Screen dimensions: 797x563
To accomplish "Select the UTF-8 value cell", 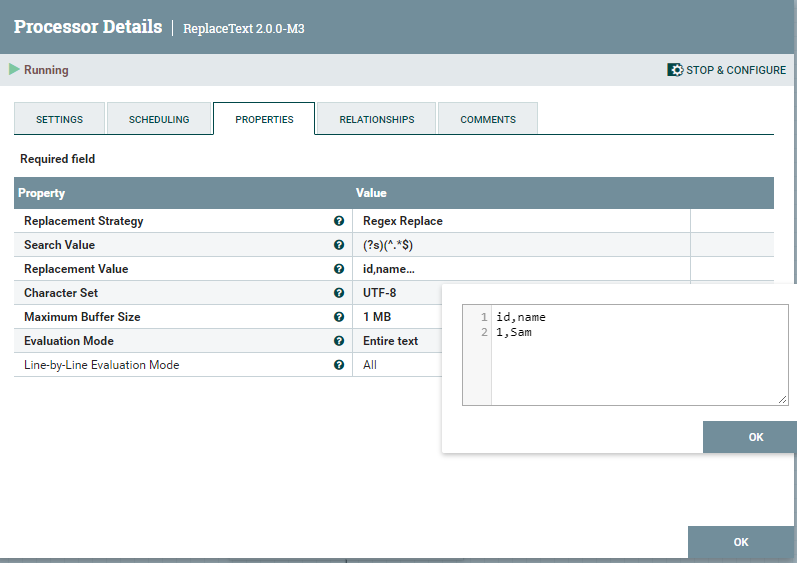I will tap(397, 293).
